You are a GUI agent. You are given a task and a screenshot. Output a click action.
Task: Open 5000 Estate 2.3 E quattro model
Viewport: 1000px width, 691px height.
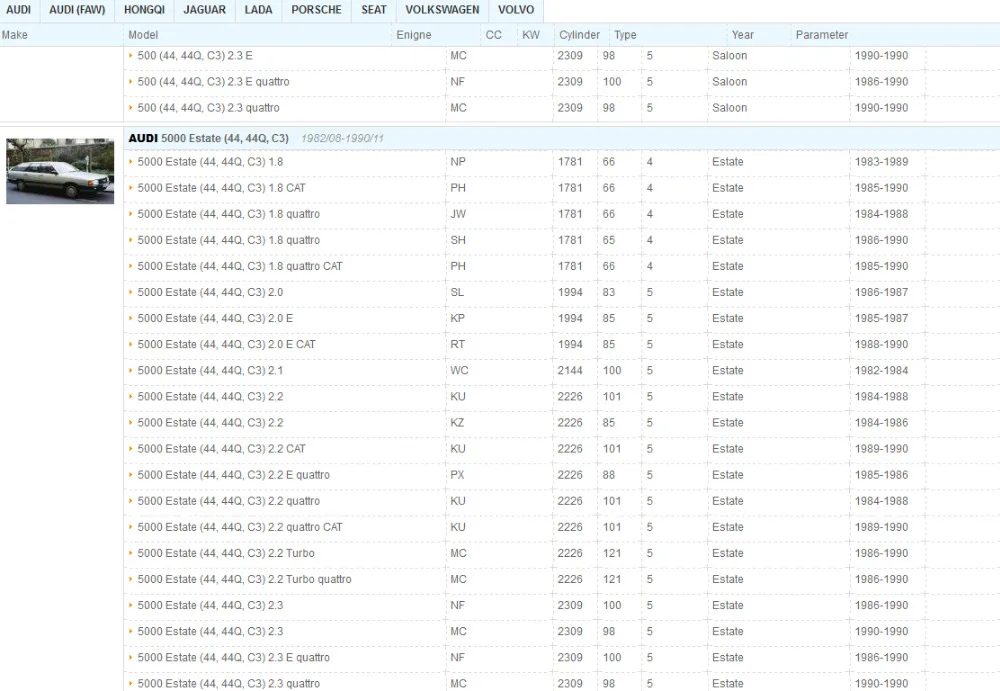tap(233, 658)
